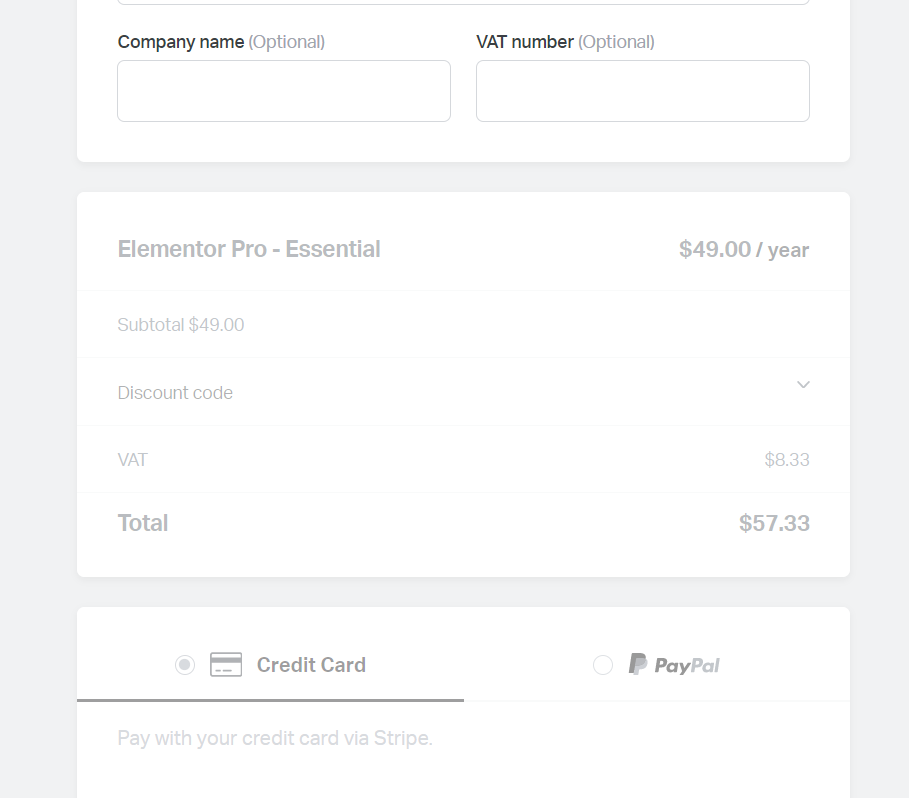The height and width of the screenshot is (798, 909).
Task: Click the VAT row label in summary
Action: (133, 460)
